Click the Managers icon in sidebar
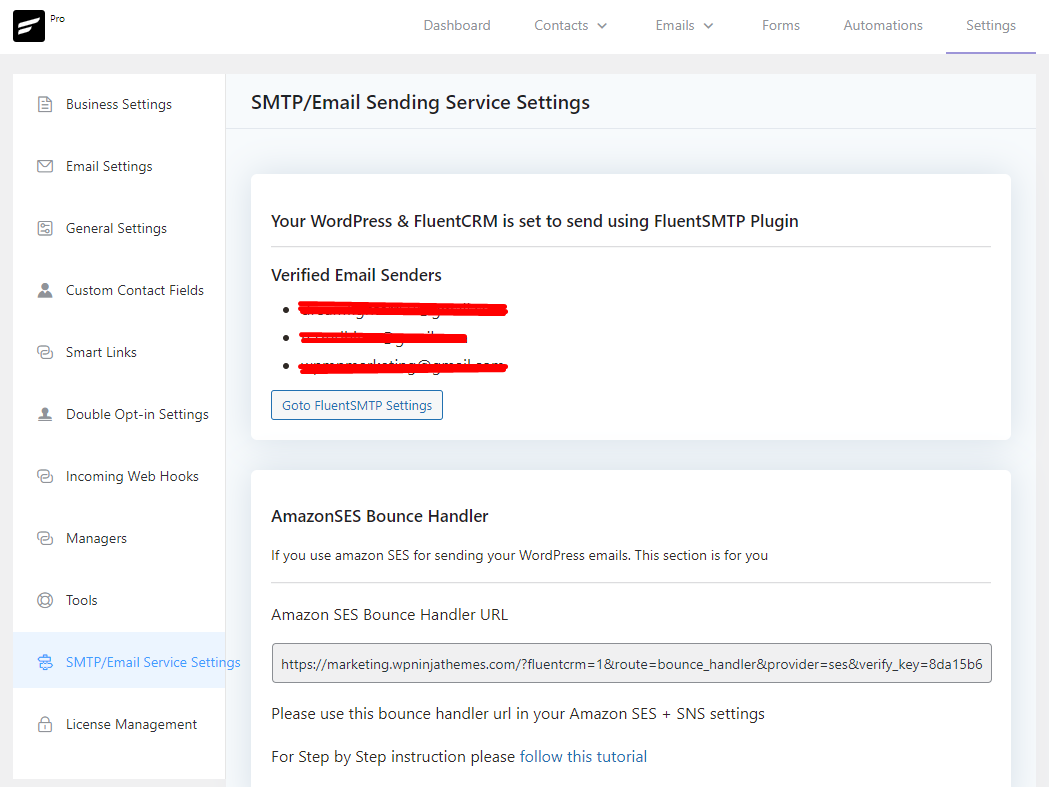 pos(45,538)
